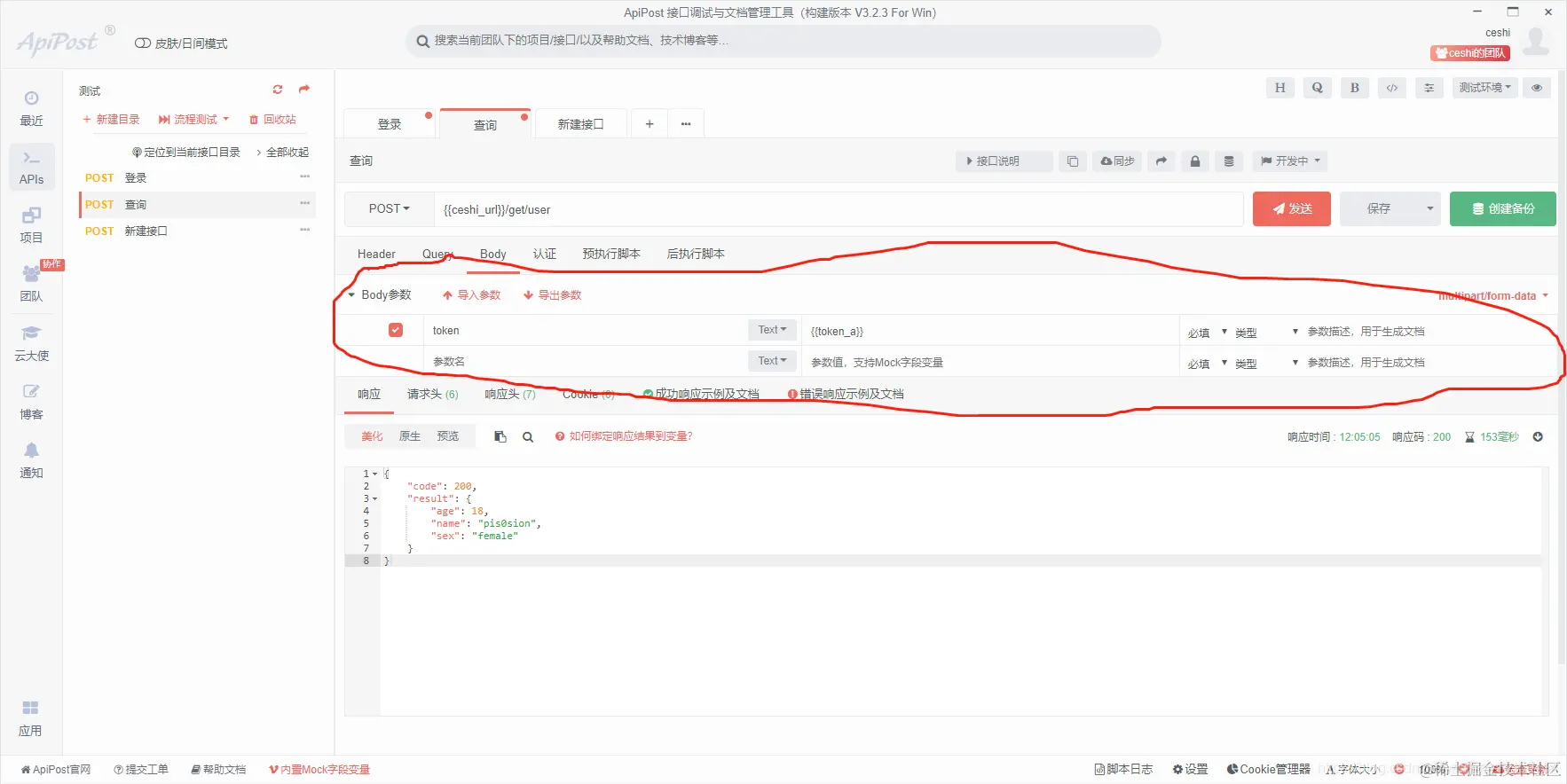Click 导入参数 import parameters
Image resolution: width=1567 pixels, height=784 pixels.
tap(472, 295)
